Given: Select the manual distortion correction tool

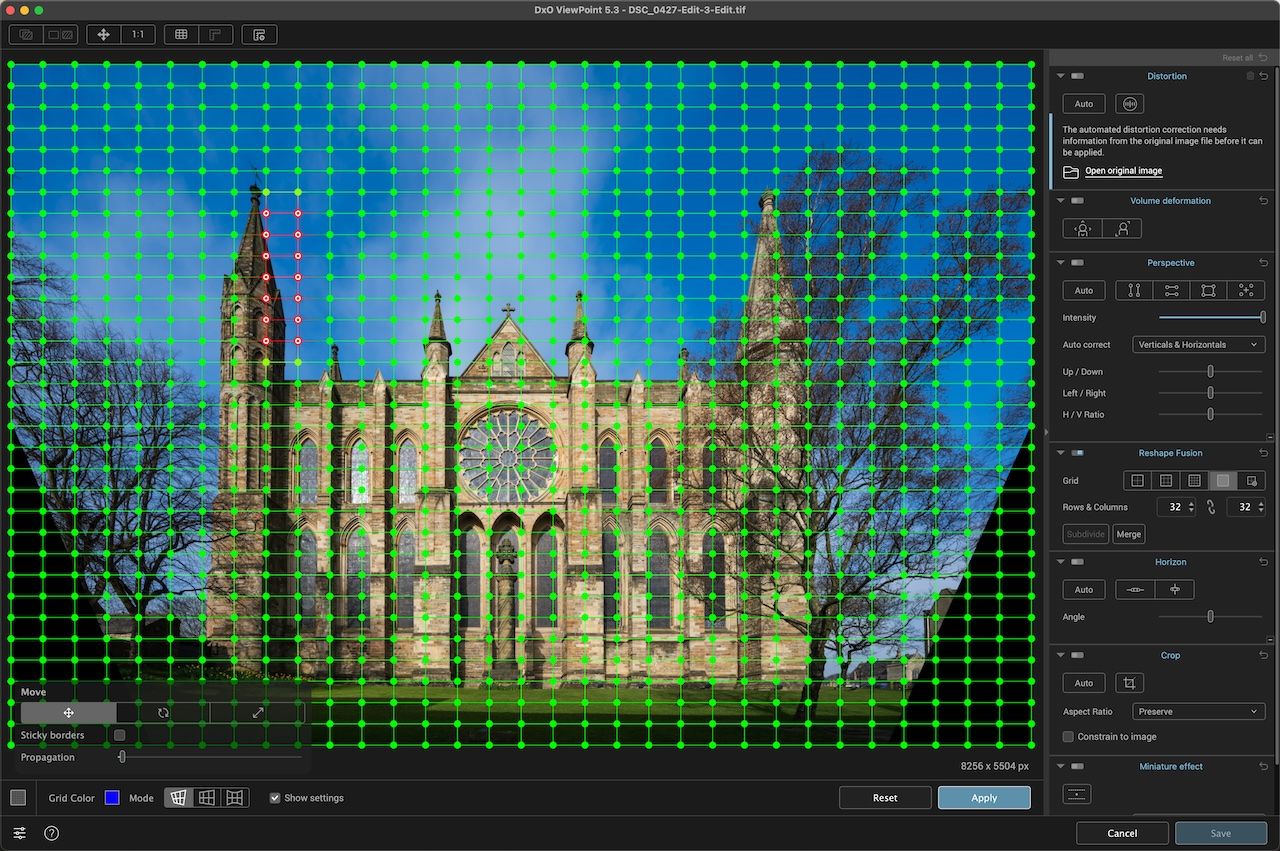Looking at the screenshot, I should point(1129,104).
